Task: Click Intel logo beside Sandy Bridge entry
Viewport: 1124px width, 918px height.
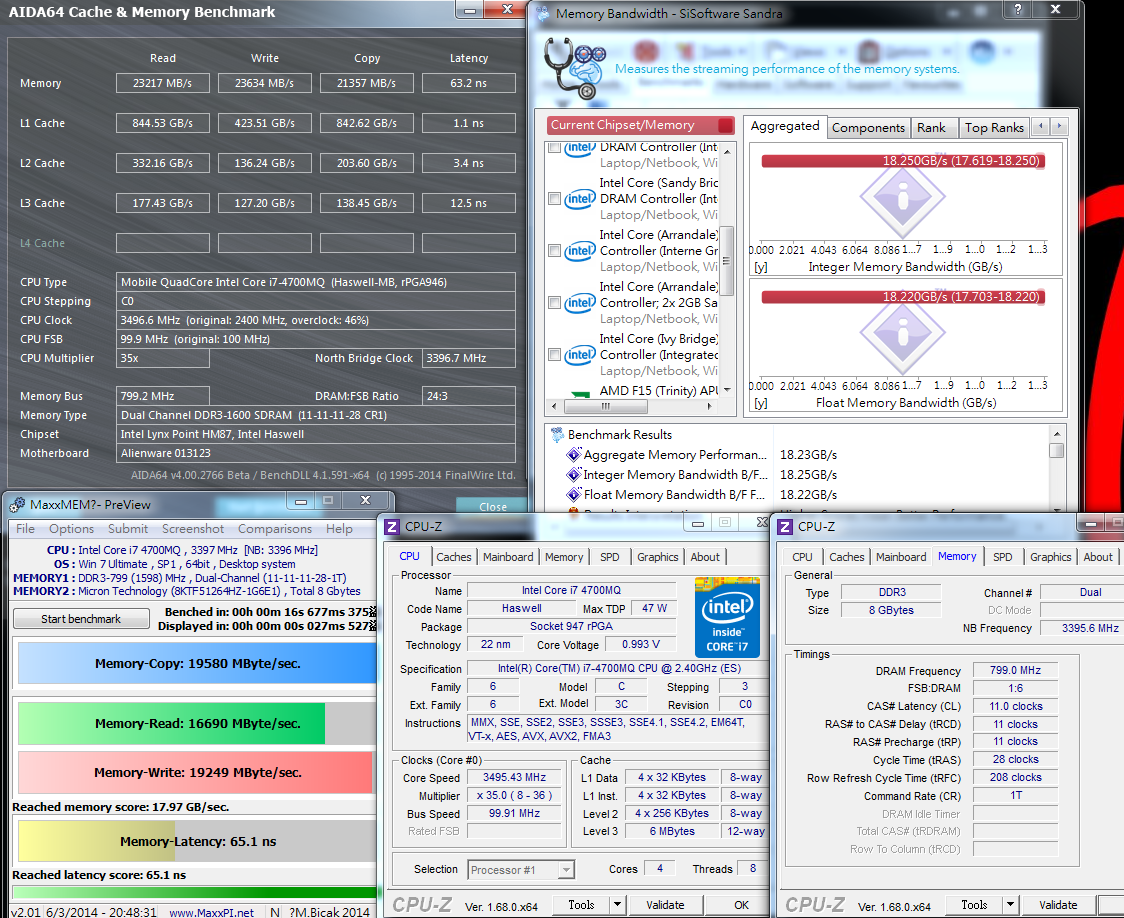Action: 579,199
